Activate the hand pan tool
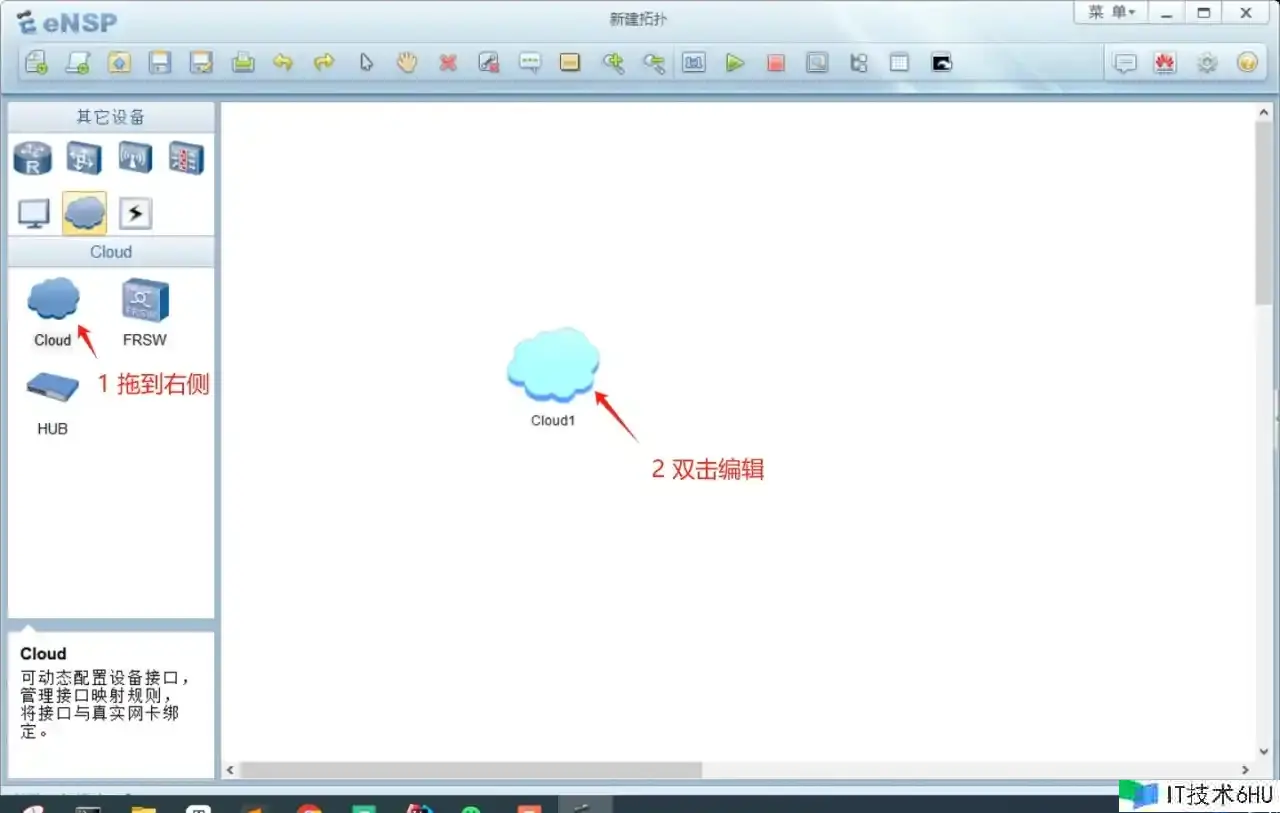 [x=406, y=63]
